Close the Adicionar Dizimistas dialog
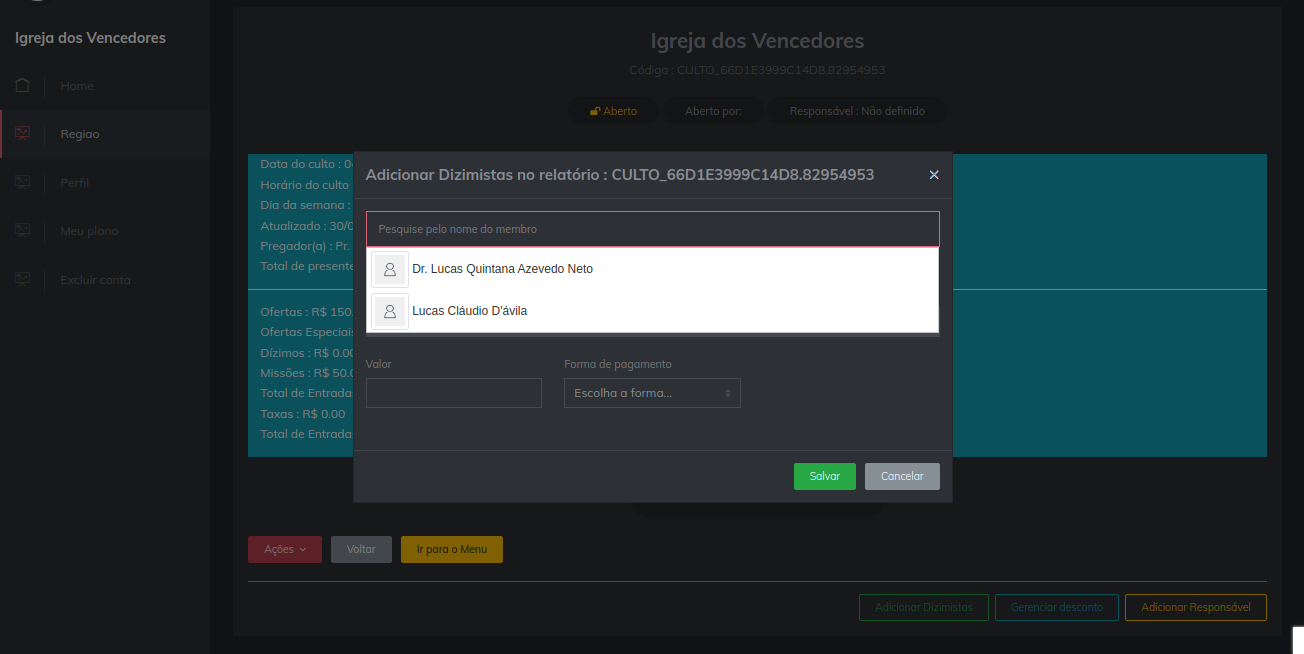 pos(934,175)
